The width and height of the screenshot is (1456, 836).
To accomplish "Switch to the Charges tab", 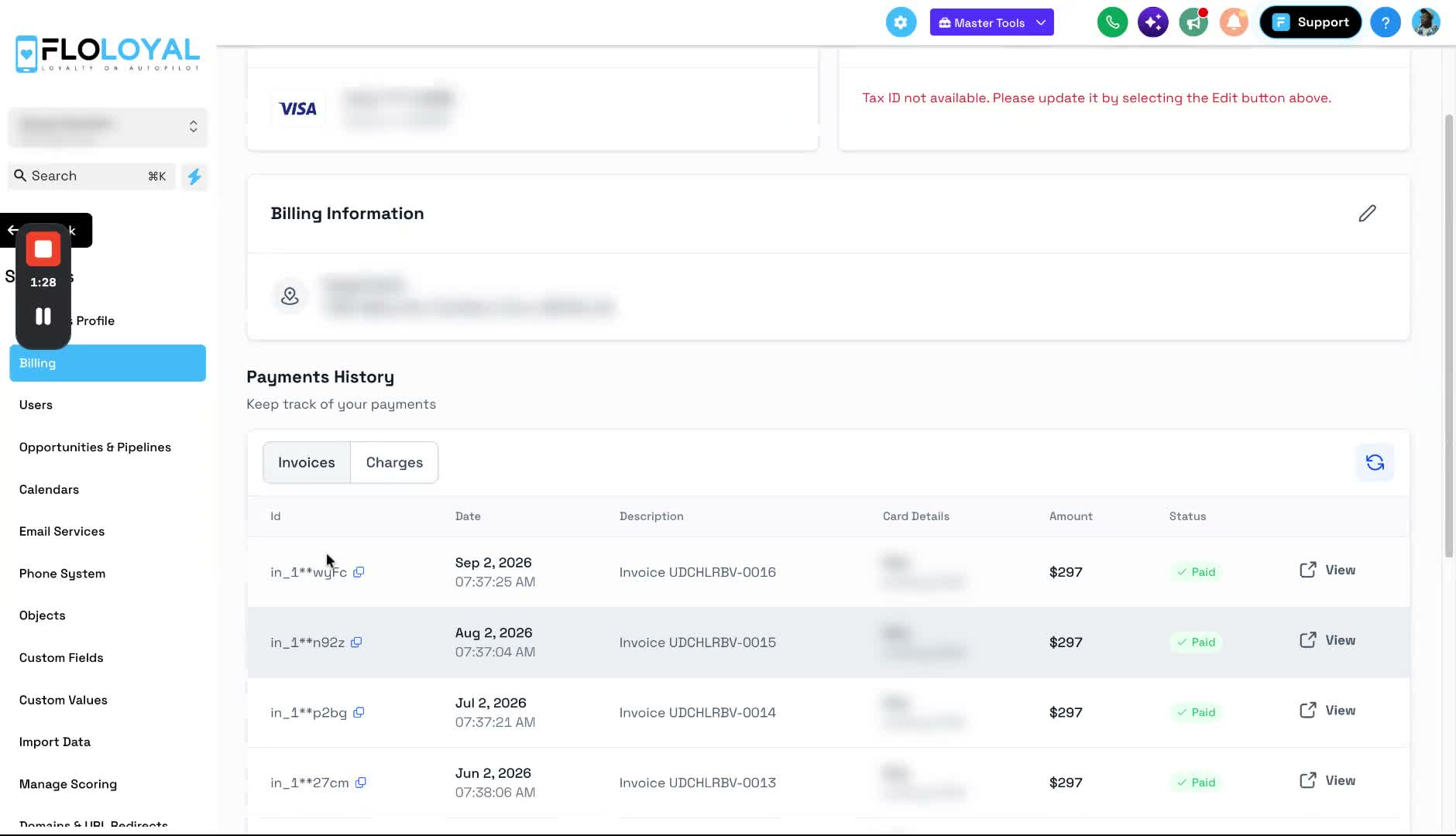I will (394, 463).
